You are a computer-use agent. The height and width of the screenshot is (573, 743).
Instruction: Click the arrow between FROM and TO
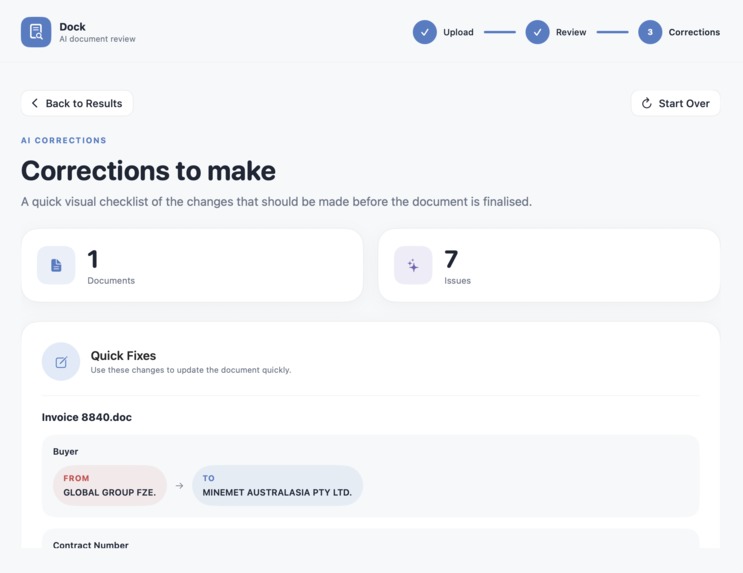pos(180,486)
